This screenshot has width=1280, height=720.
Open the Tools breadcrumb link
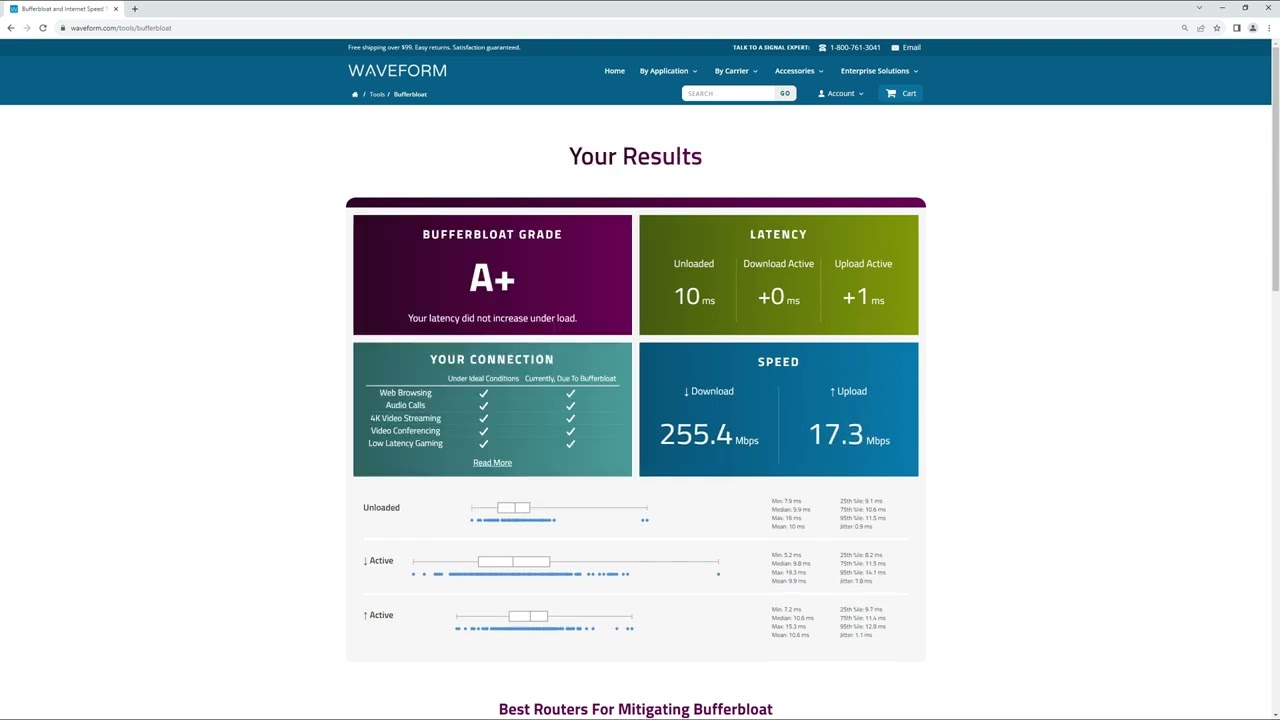[377, 94]
